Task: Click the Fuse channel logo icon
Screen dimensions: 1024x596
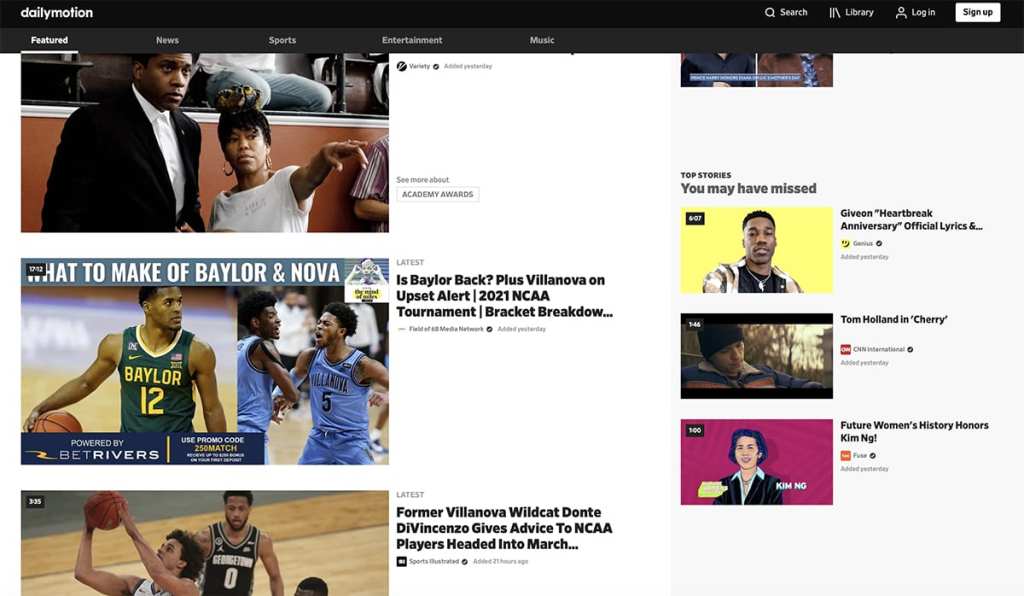Action: [845, 456]
